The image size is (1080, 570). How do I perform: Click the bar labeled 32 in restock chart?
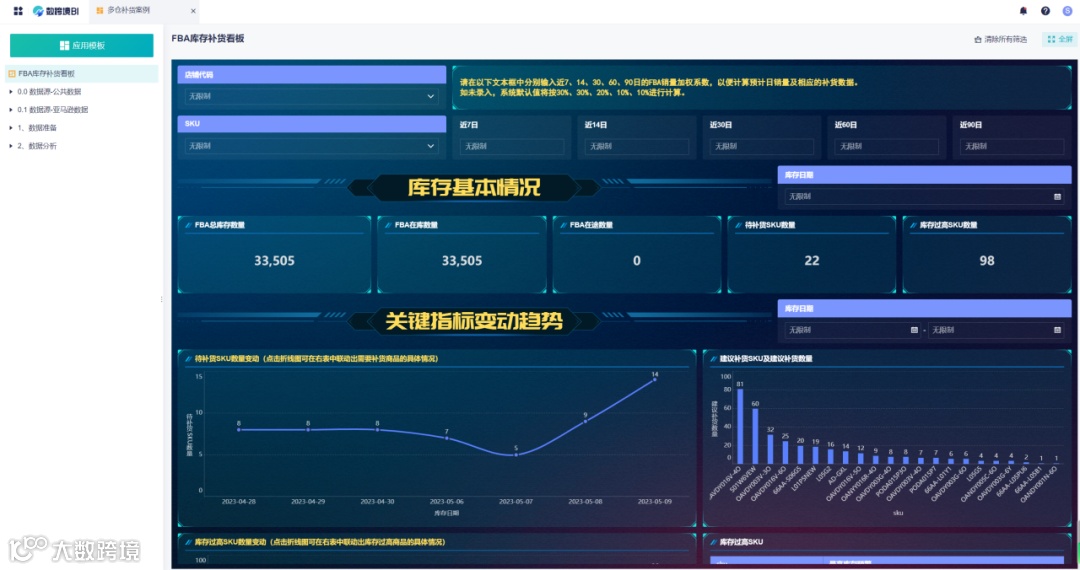tap(770, 449)
